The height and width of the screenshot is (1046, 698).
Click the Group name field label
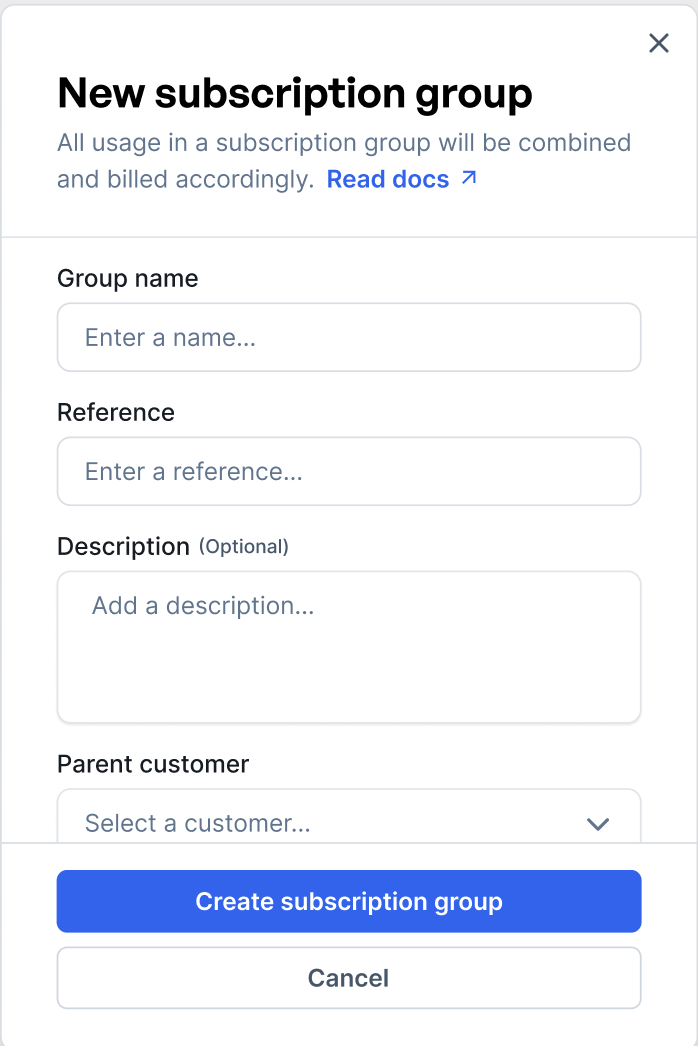click(x=127, y=278)
